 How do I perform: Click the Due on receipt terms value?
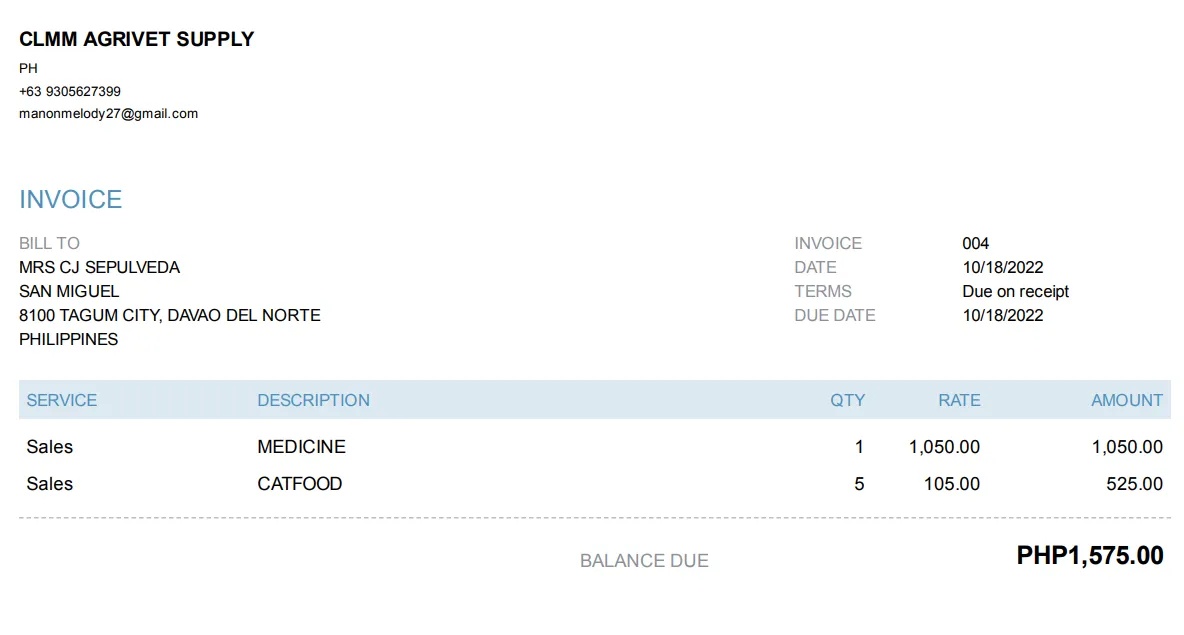click(1015, 291)
